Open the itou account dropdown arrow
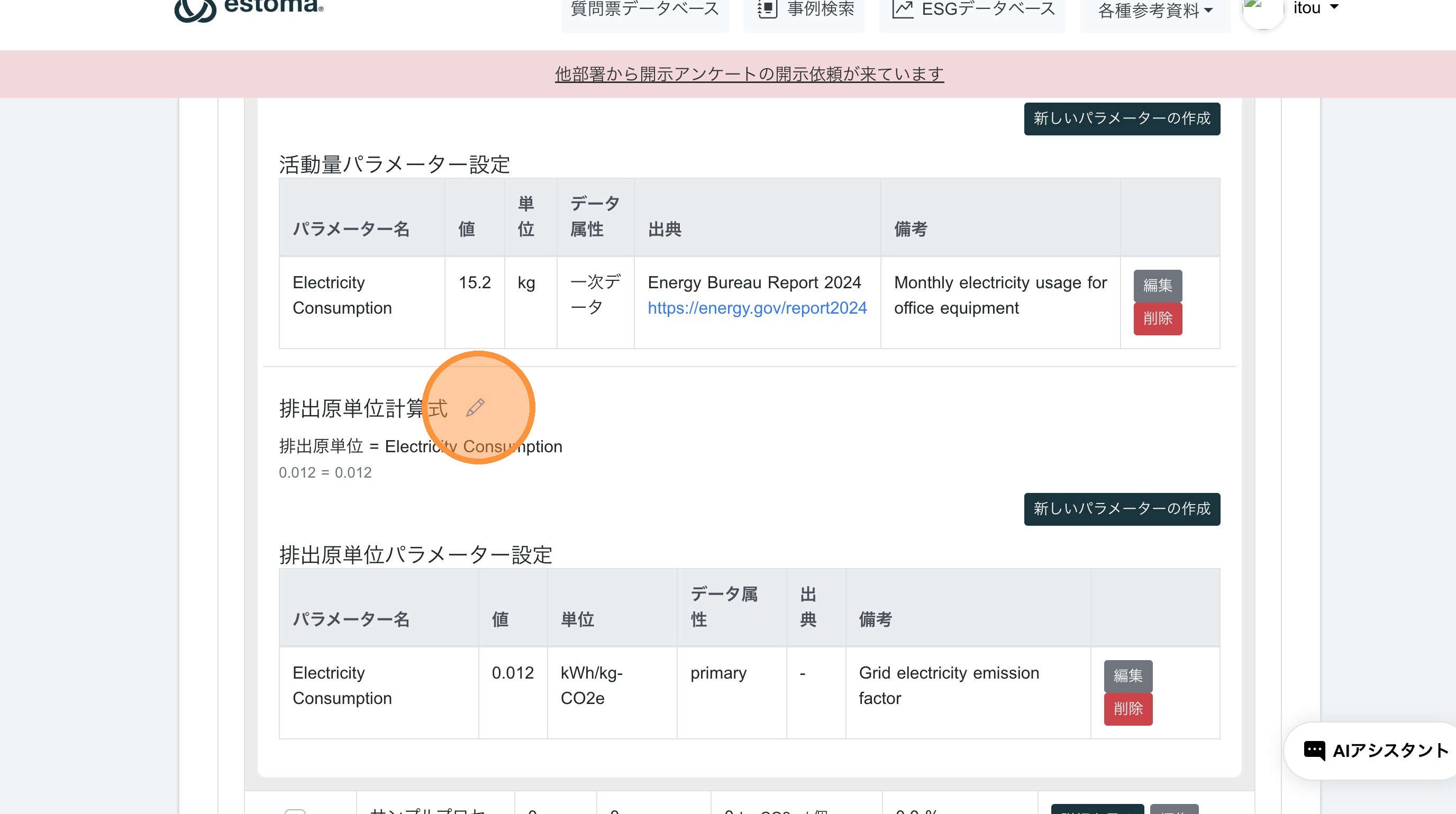This screenshot has height=814, width=1456. click(1334, 7)
